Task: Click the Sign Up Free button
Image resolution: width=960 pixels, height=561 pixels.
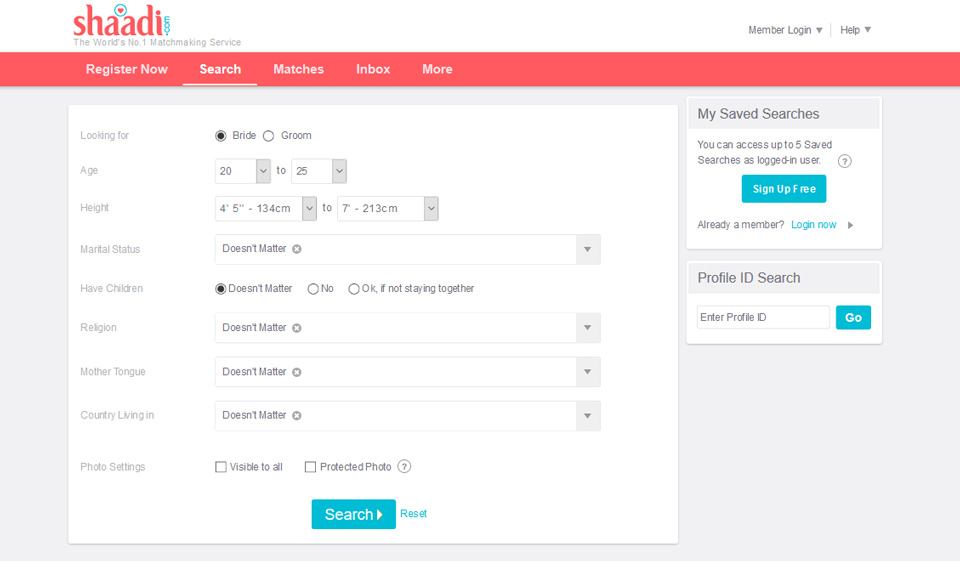Action: [x=783, y=189]
